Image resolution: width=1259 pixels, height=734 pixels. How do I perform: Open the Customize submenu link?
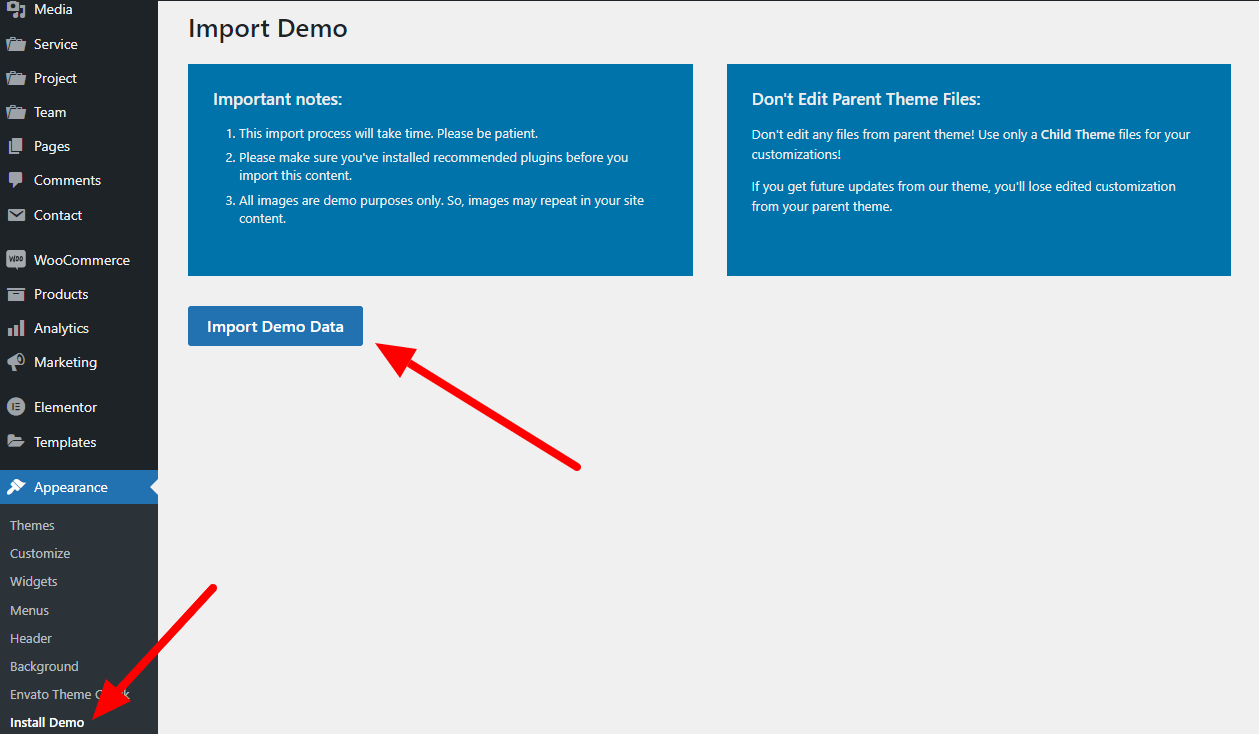[40, 553]
